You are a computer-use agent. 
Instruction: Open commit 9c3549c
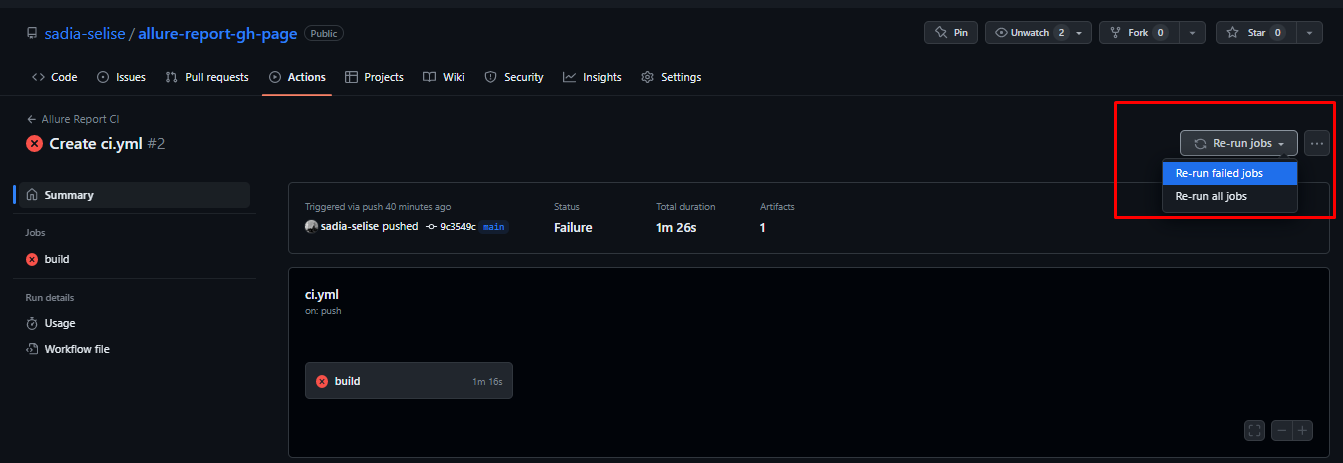click(x=457, y=227)
